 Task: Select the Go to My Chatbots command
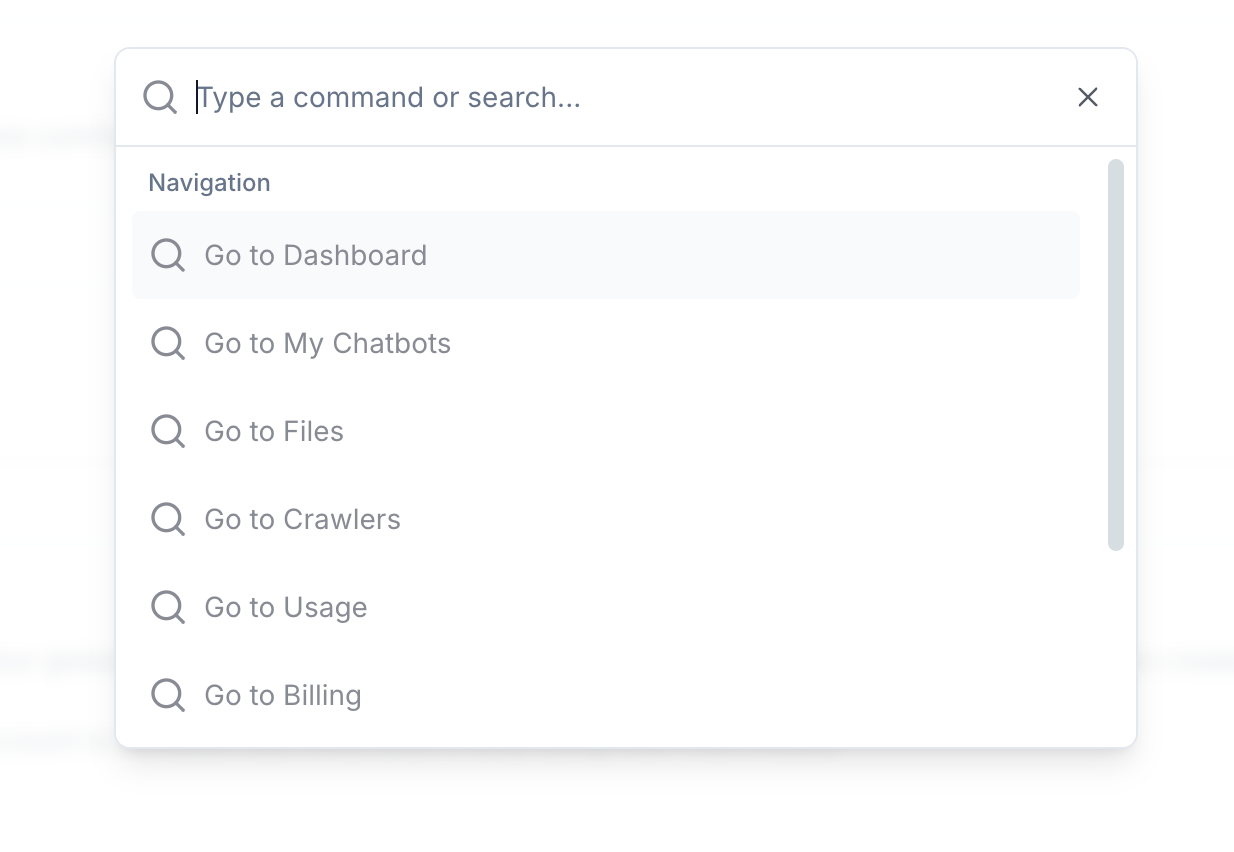605,343
